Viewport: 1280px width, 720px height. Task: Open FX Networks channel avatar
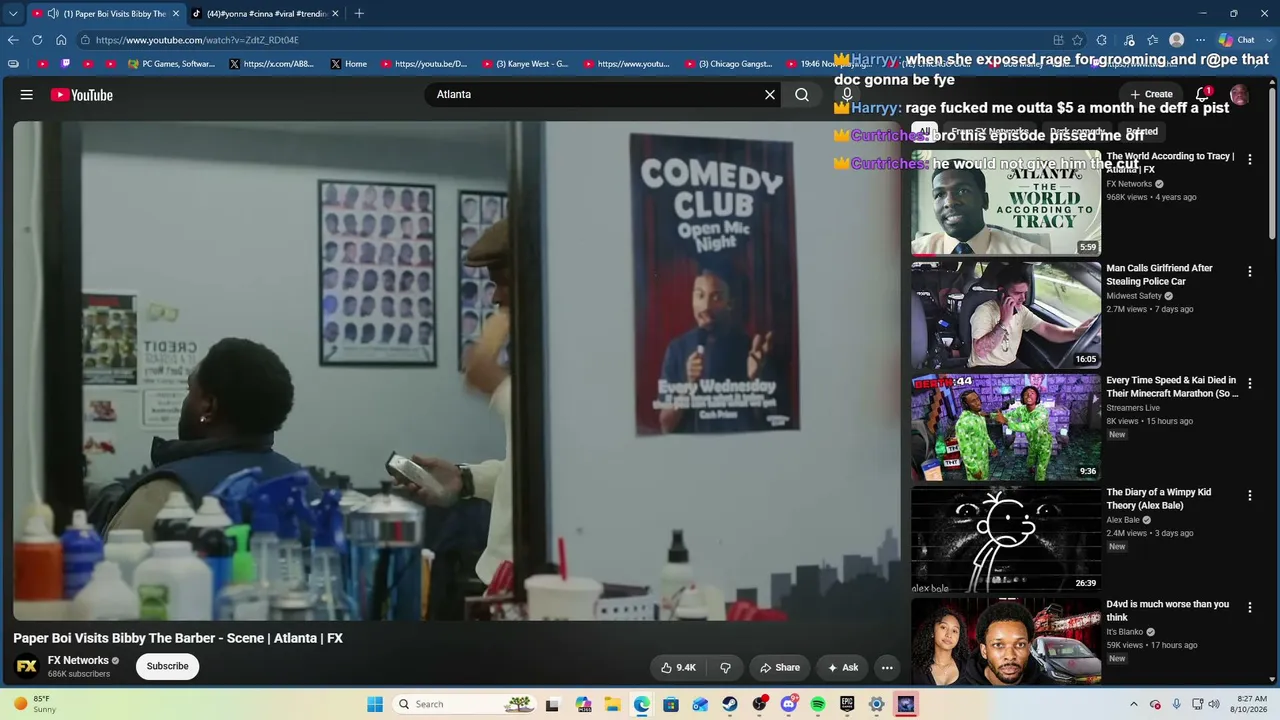(x=27, y=666)
